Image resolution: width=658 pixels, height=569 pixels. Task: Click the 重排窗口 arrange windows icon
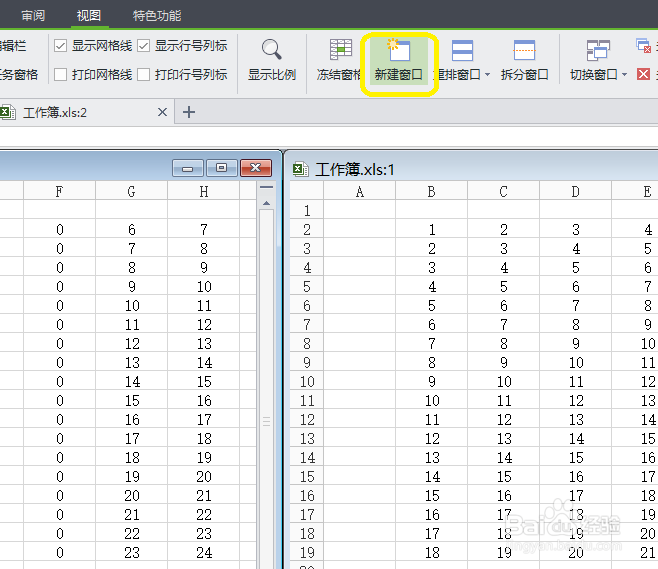pos(462,50)
